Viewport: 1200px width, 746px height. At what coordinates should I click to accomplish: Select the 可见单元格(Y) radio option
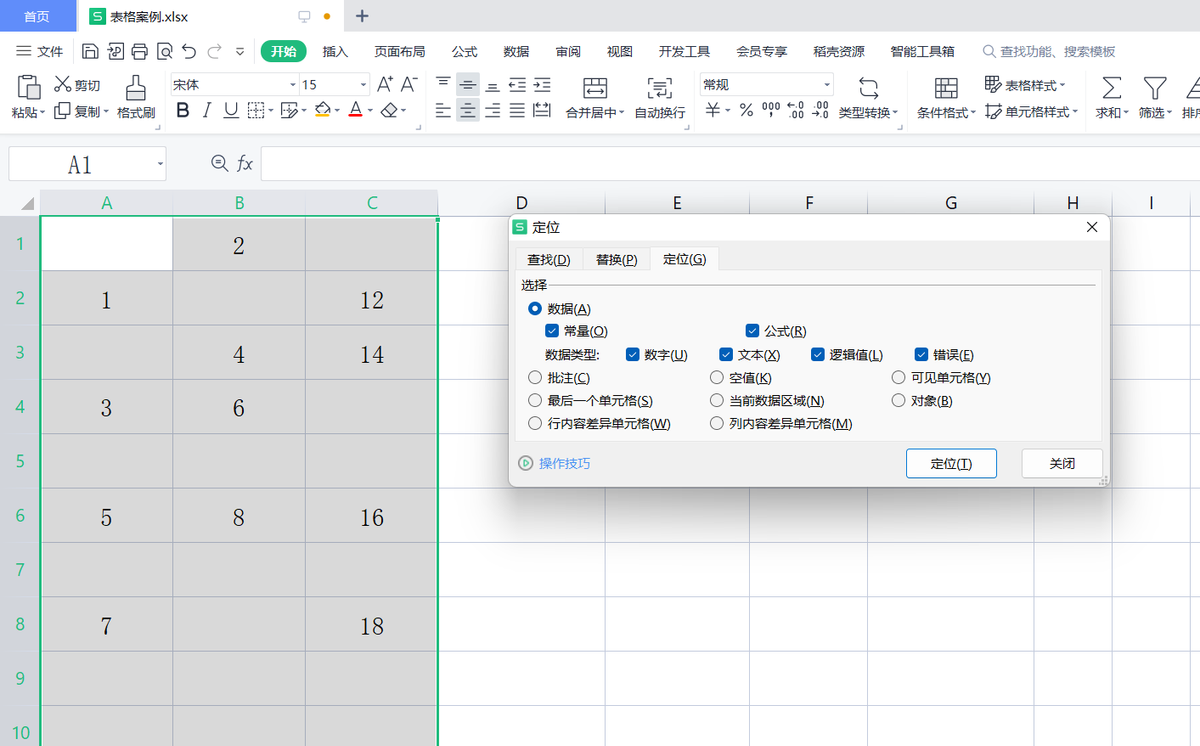pos(898,378)
